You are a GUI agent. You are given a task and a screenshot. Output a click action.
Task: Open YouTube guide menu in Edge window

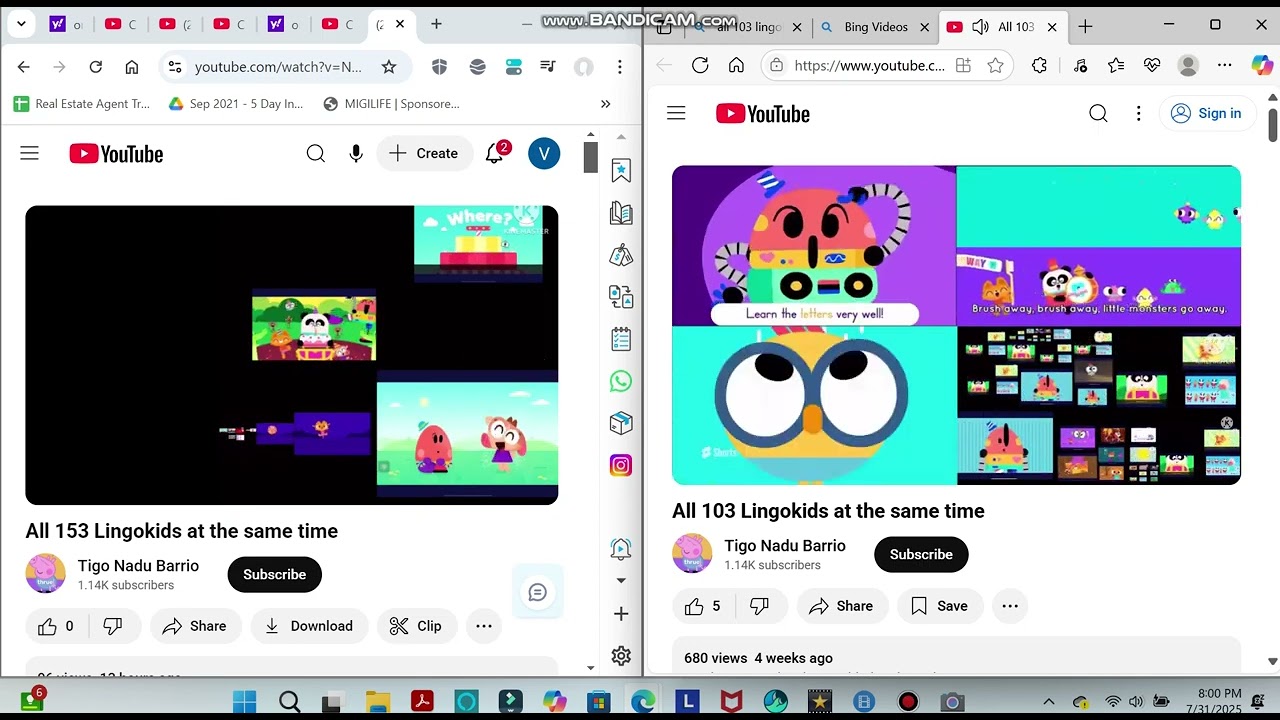[676, 113]
